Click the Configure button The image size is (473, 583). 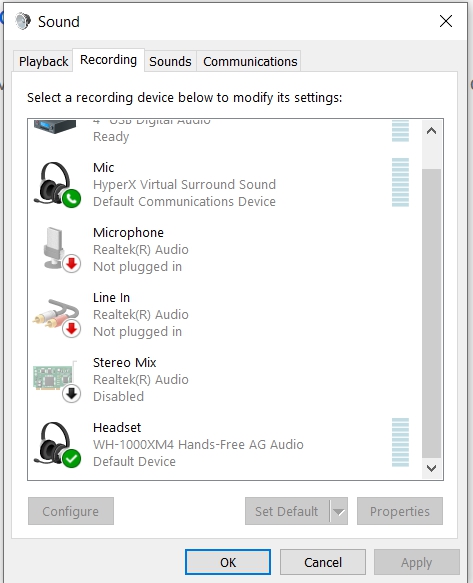click(x=71, y=511)
